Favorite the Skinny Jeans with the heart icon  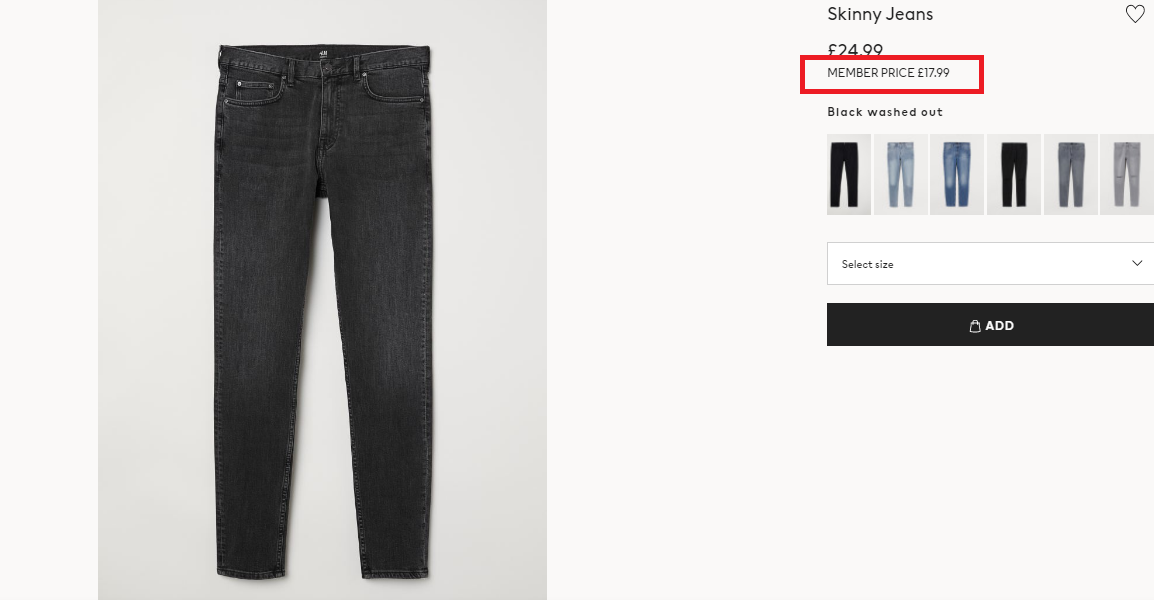[1136, 14]
